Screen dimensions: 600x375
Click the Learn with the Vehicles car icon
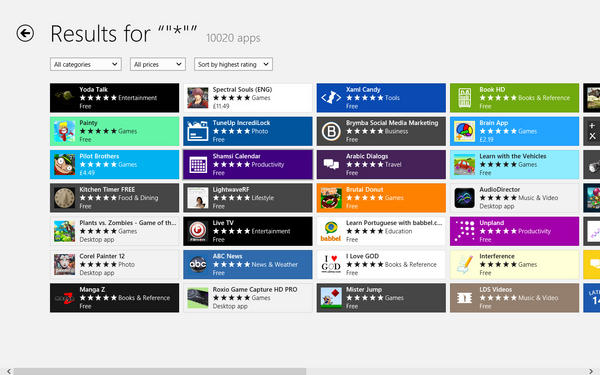click(x=465, y=165)
